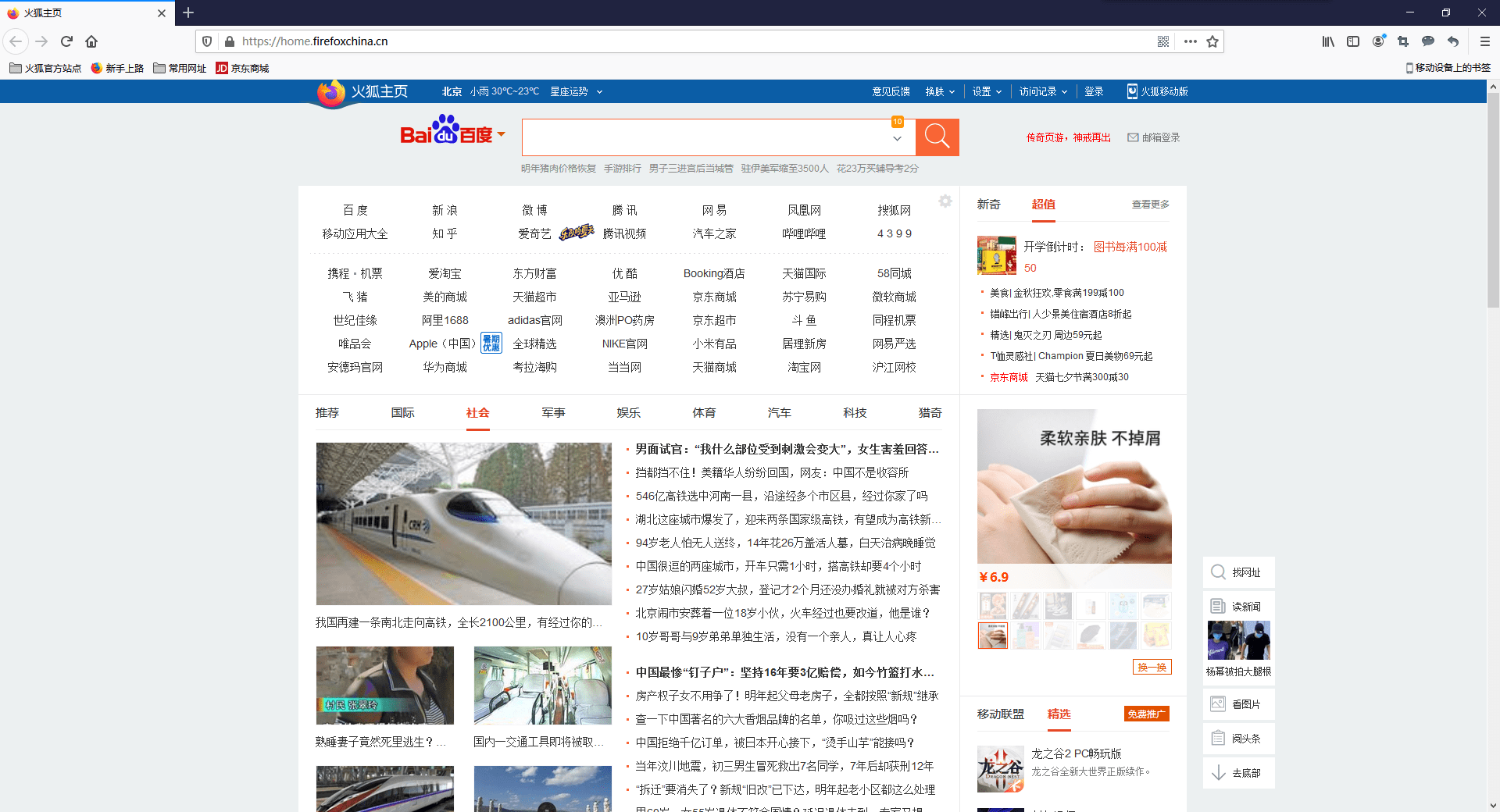This screenshot has width=1500, height=812.
Task: Reload the current page
Action: (66, 41)
